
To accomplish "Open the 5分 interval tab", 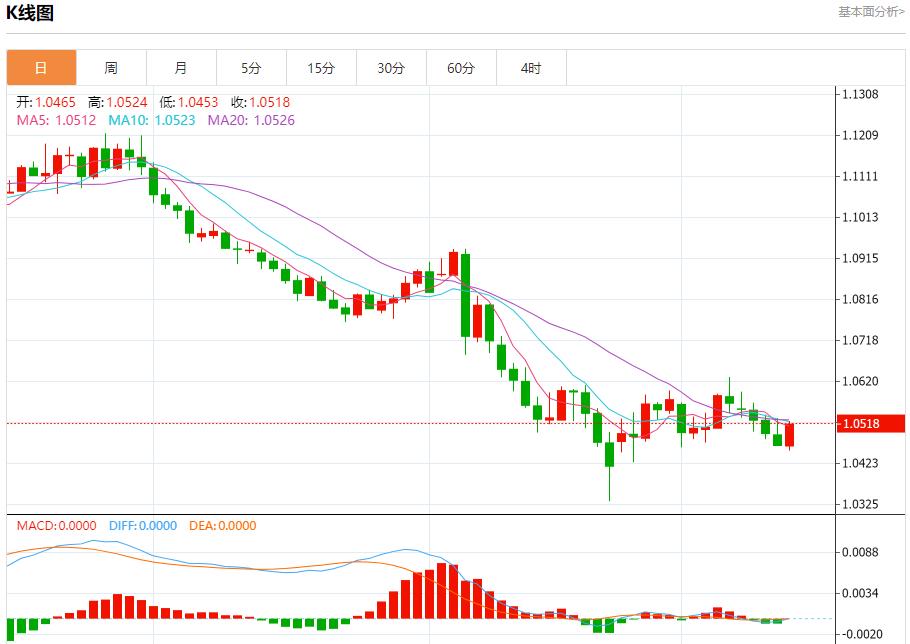I will click(x=251, y=68).
